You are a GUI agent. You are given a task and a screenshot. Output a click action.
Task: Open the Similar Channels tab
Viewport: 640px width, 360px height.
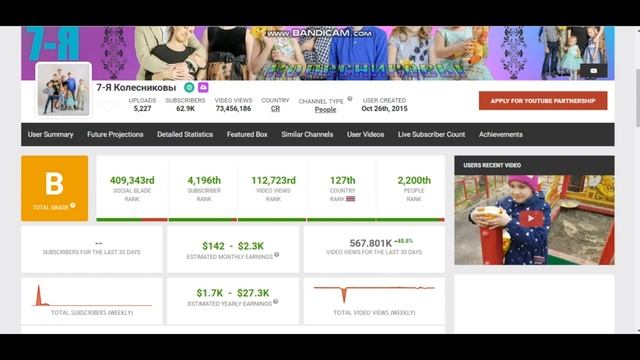coord(307,134)
